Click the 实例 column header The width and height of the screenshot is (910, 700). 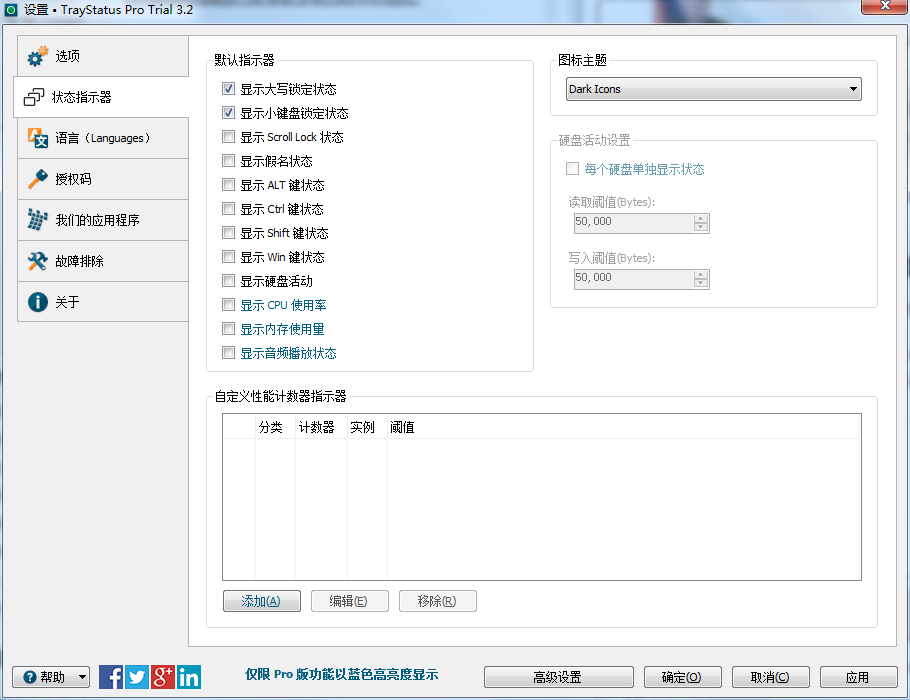click(367, 427)
